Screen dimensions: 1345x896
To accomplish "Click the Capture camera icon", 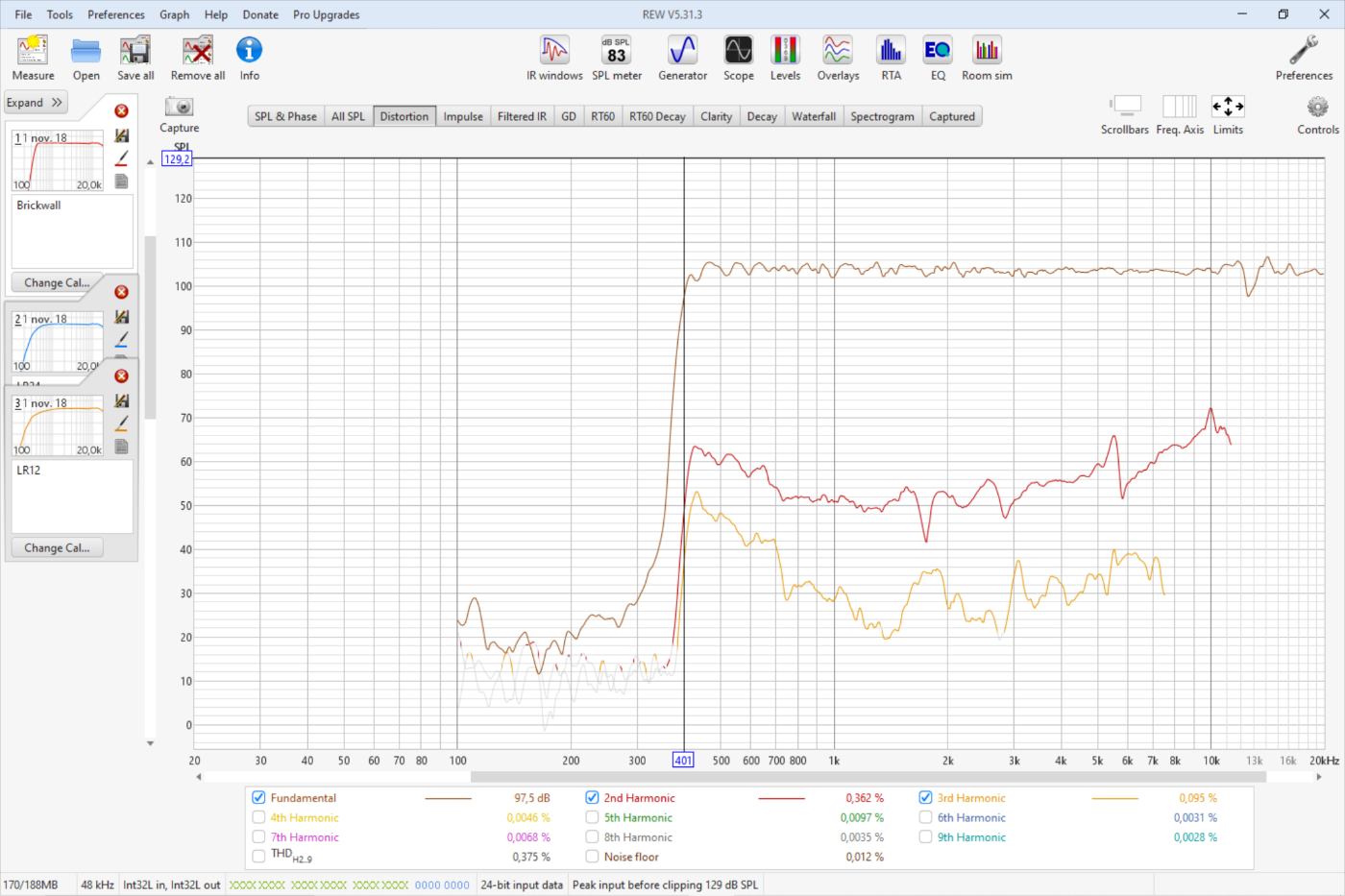I will (179, 109).
